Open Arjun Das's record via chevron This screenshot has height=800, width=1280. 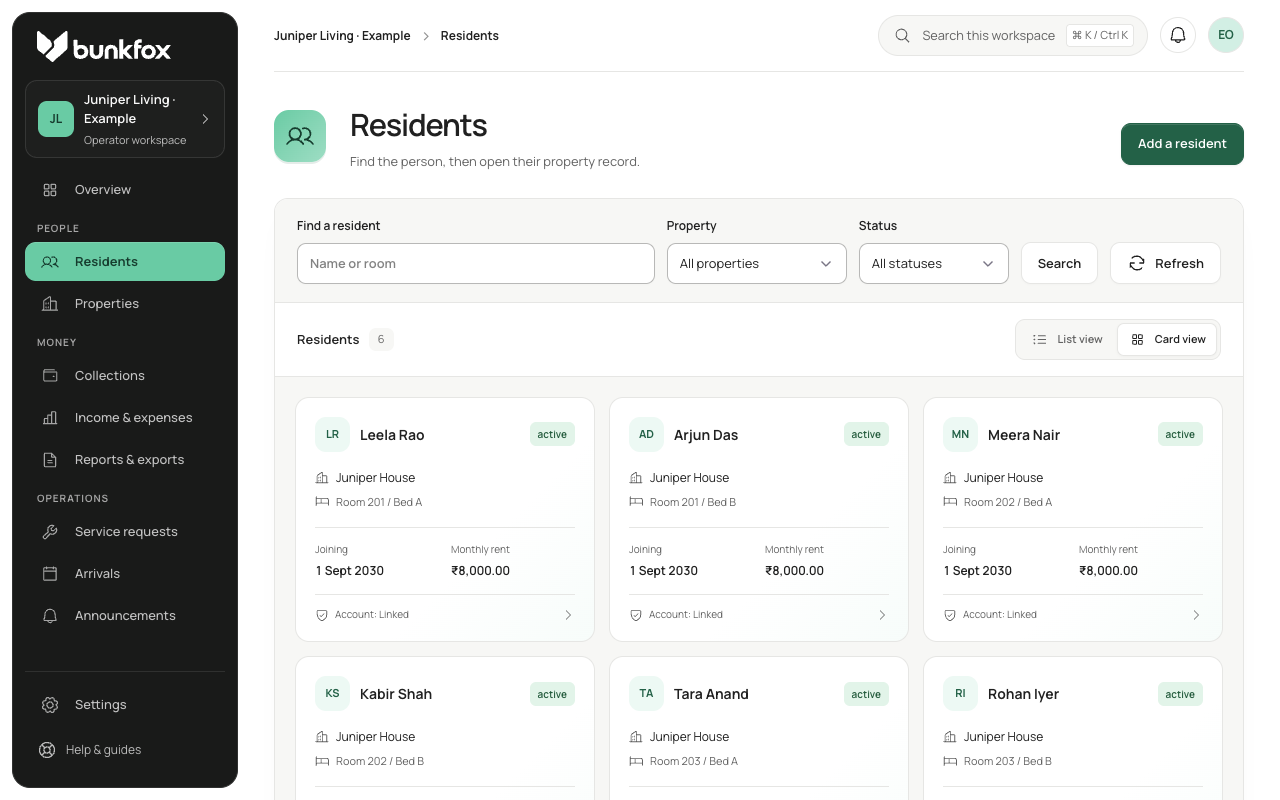[882, 615]
